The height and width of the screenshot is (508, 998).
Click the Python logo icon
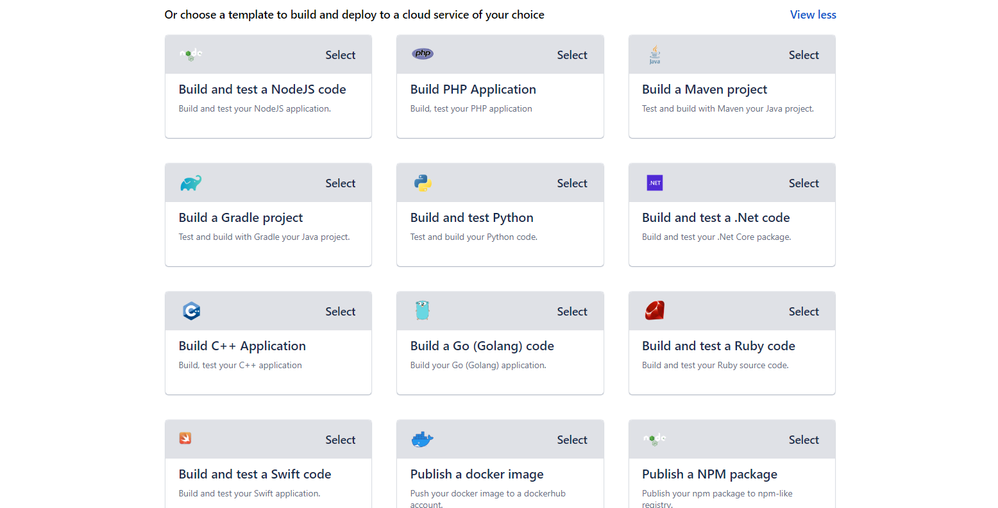point(423,183)
